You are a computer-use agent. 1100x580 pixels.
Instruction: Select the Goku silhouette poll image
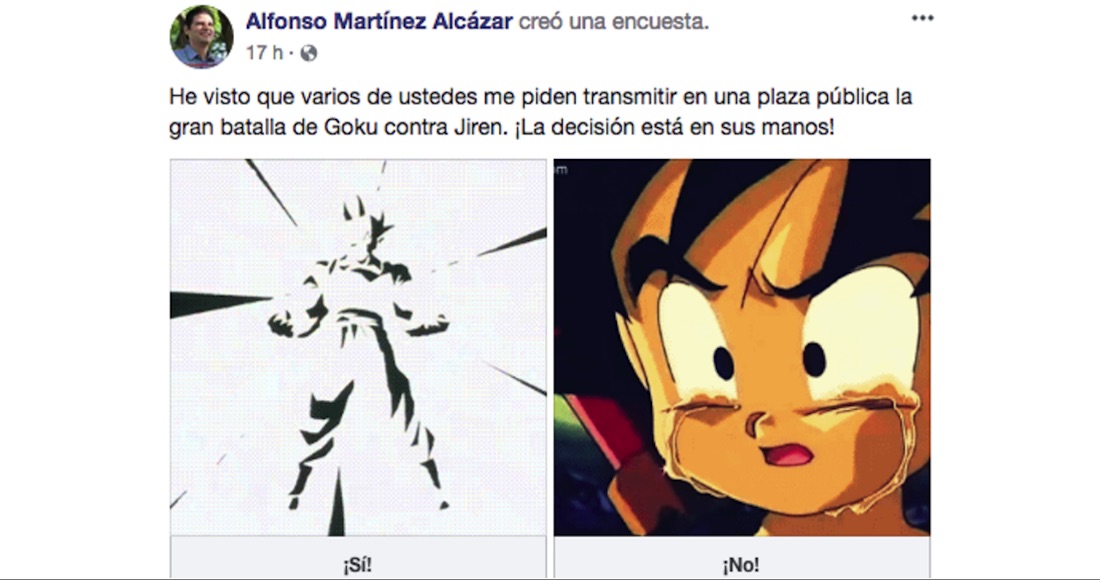358,347
